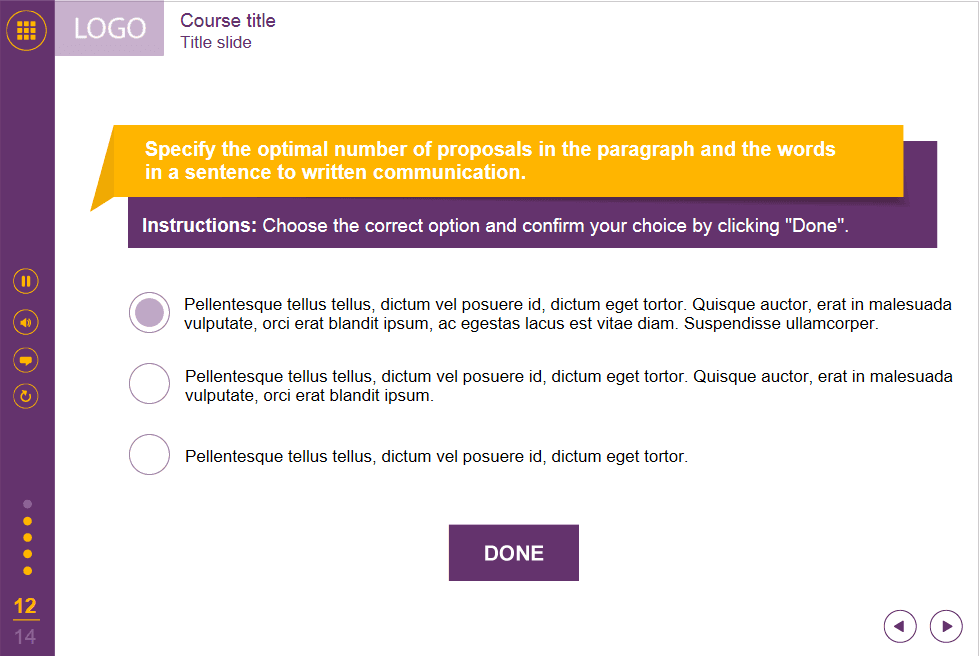Click the second progress dot from the top

(x=27, y=521)
